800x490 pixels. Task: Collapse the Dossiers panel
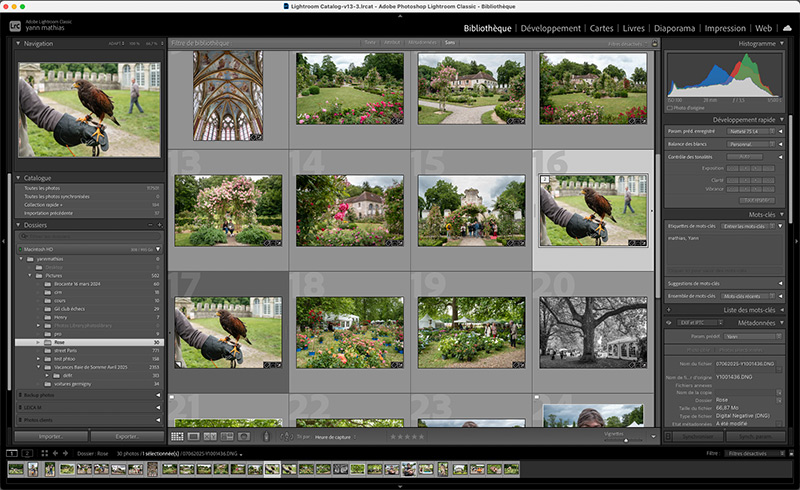[18, 225]
